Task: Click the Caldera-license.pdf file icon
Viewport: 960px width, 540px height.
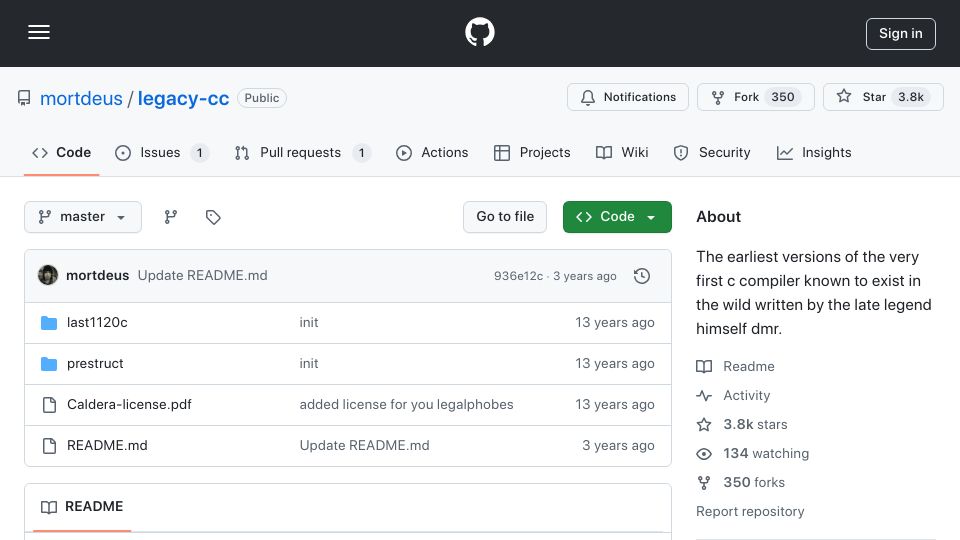Action: pos(49,405)
